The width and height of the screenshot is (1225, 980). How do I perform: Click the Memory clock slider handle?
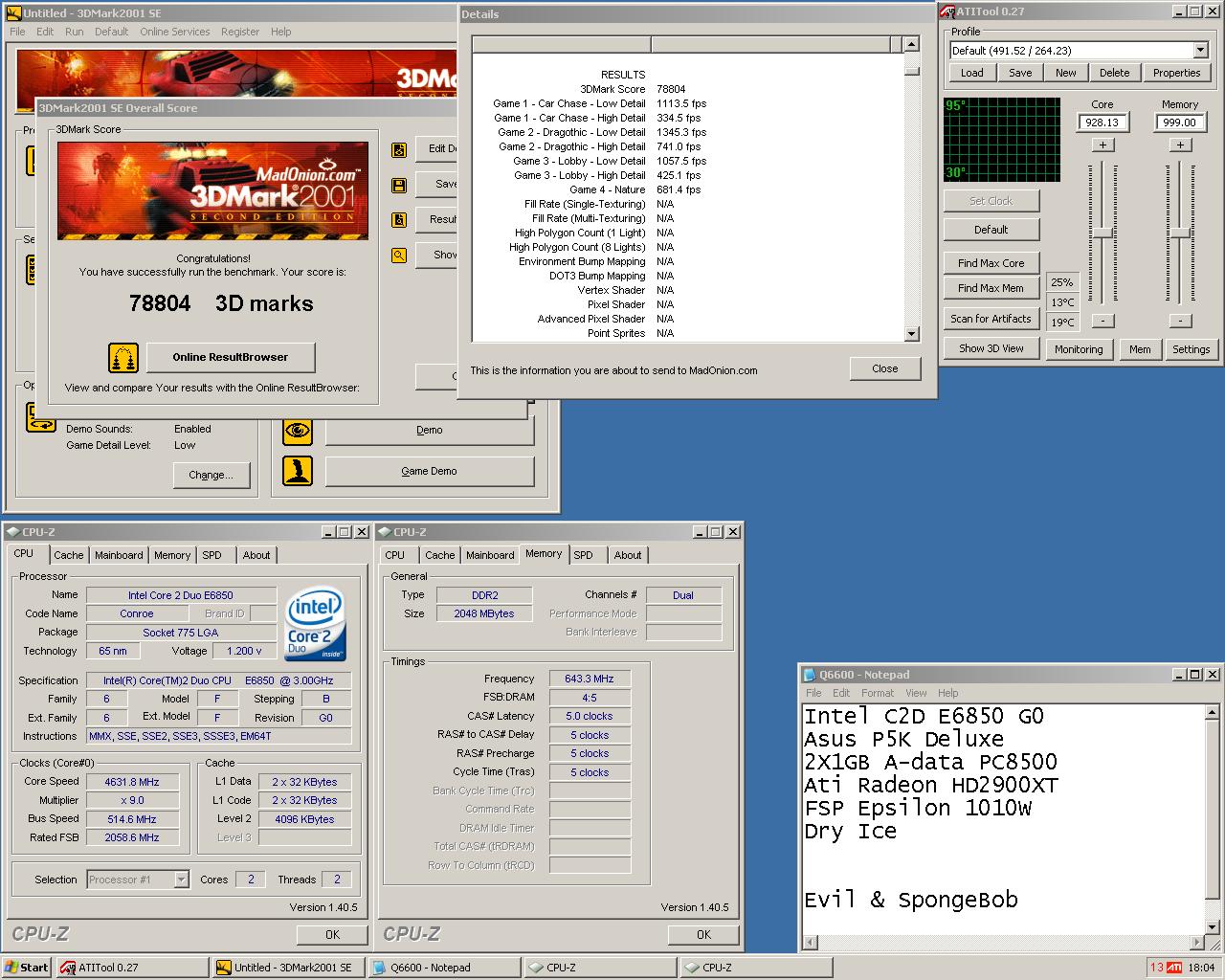[1180, 233]
